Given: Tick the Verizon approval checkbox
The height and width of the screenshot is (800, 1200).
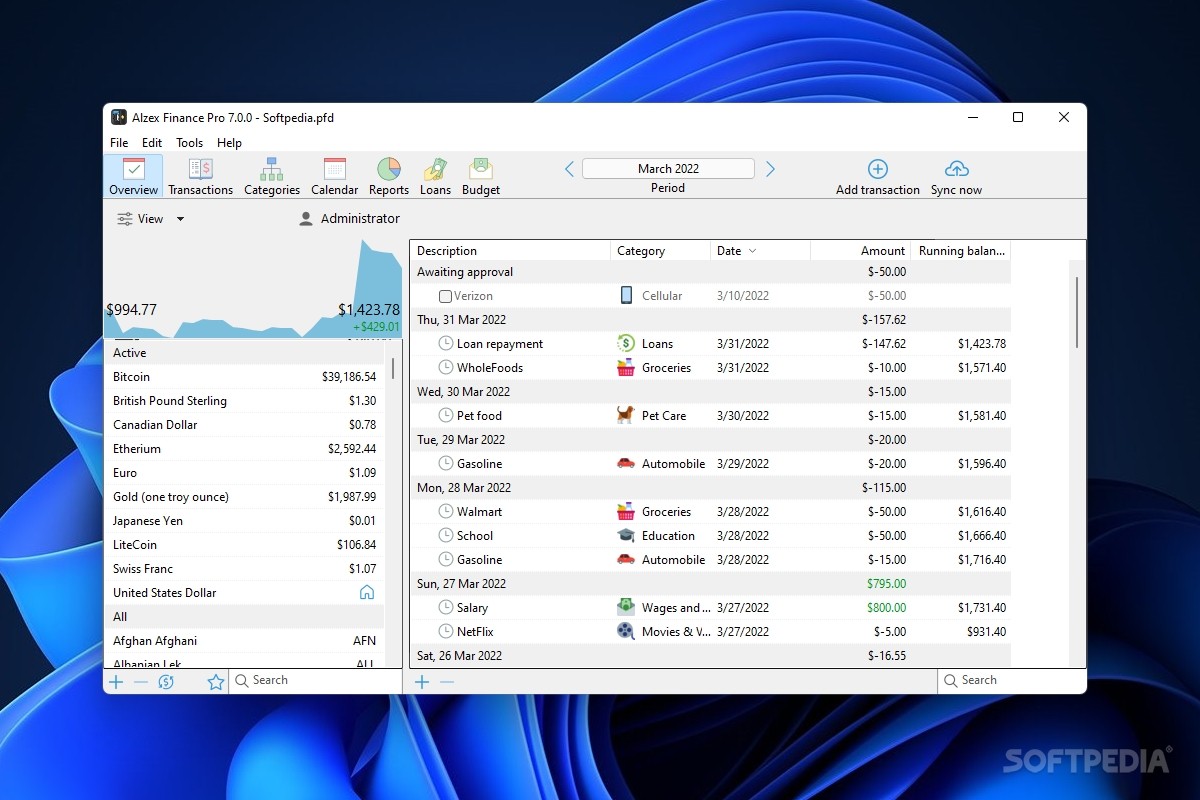Looking at the screenshot, I should 446,296.
